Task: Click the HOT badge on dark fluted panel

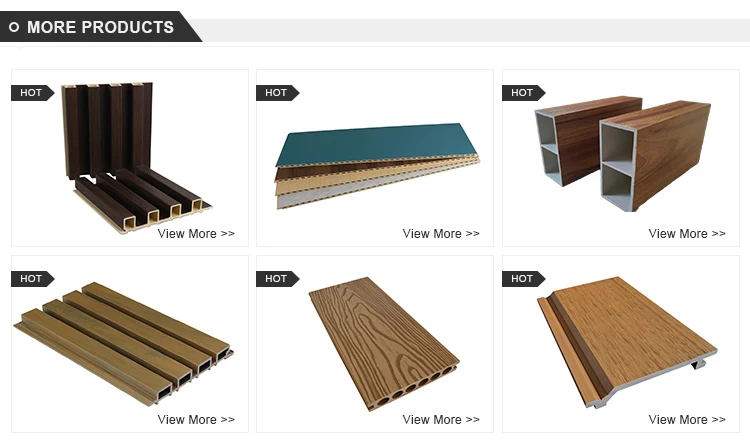Action: [33, 93]
